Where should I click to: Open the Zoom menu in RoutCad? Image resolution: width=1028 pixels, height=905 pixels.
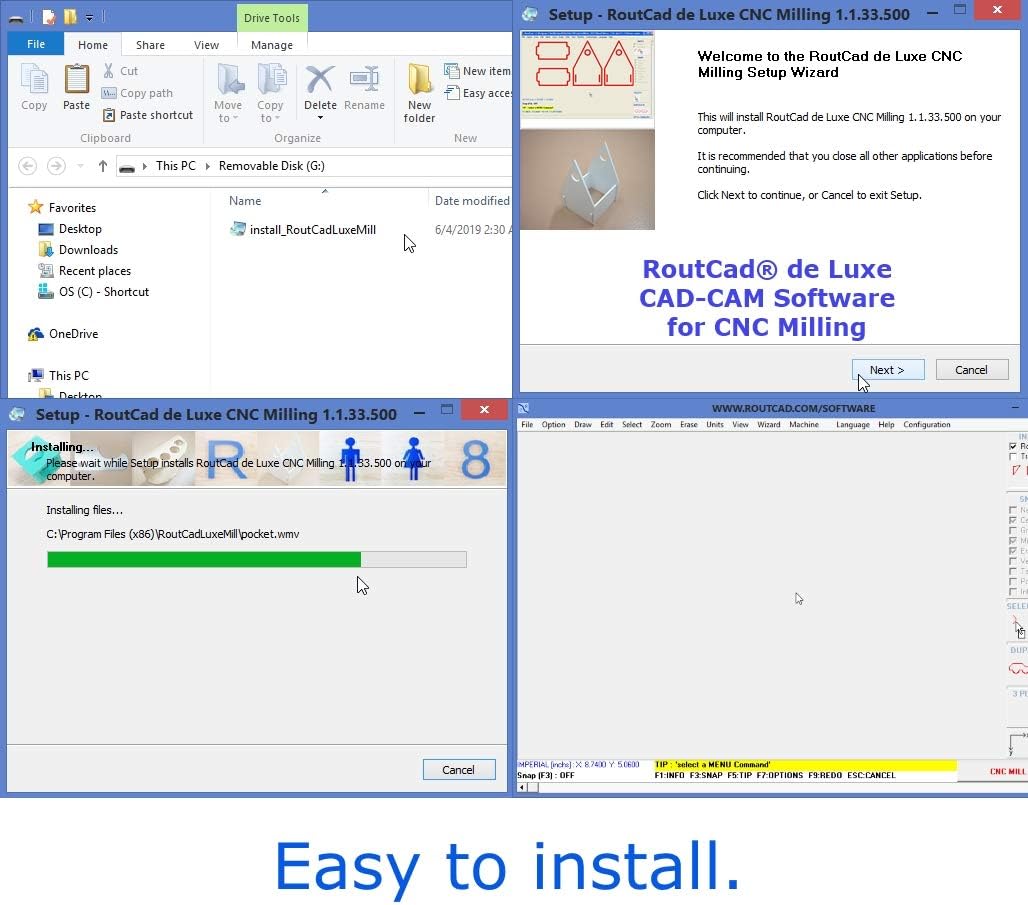coord(661,424)
